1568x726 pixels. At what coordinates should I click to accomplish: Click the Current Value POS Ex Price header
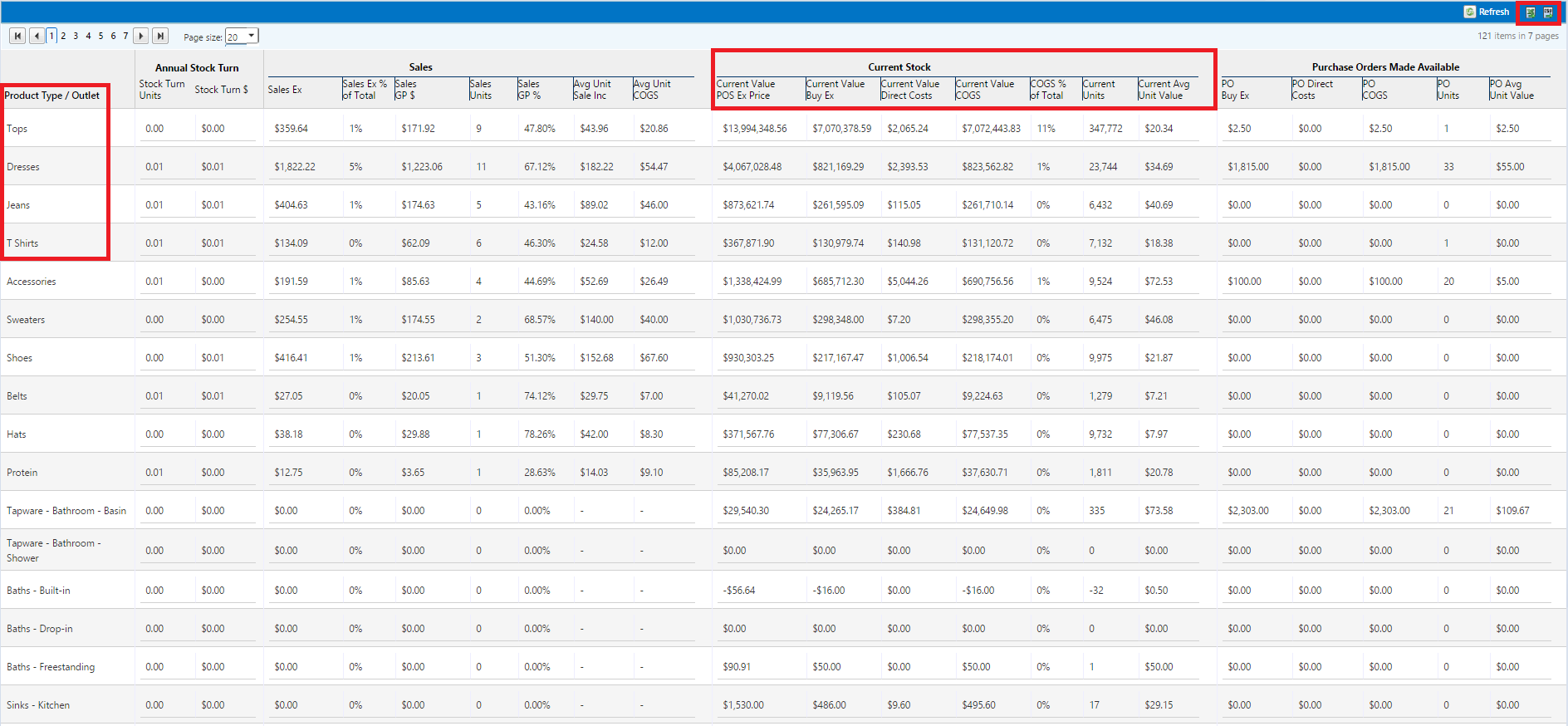pyautogui.click(x=746, y=90)
